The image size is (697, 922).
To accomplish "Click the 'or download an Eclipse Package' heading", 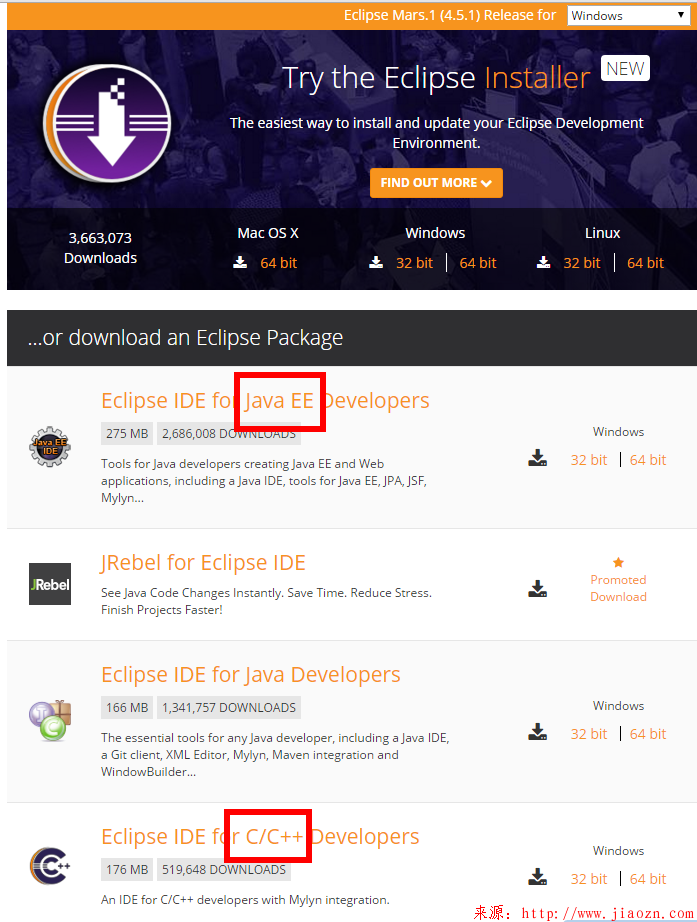I will [x=185, y=338].
